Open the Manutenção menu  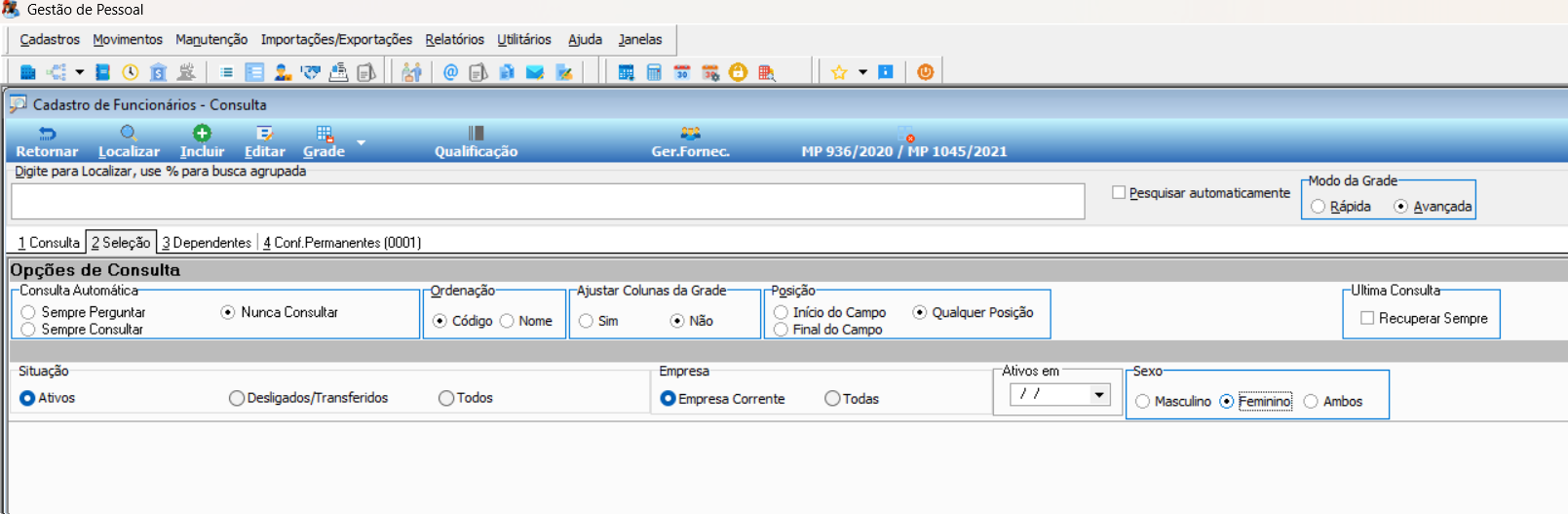point(211,40)
